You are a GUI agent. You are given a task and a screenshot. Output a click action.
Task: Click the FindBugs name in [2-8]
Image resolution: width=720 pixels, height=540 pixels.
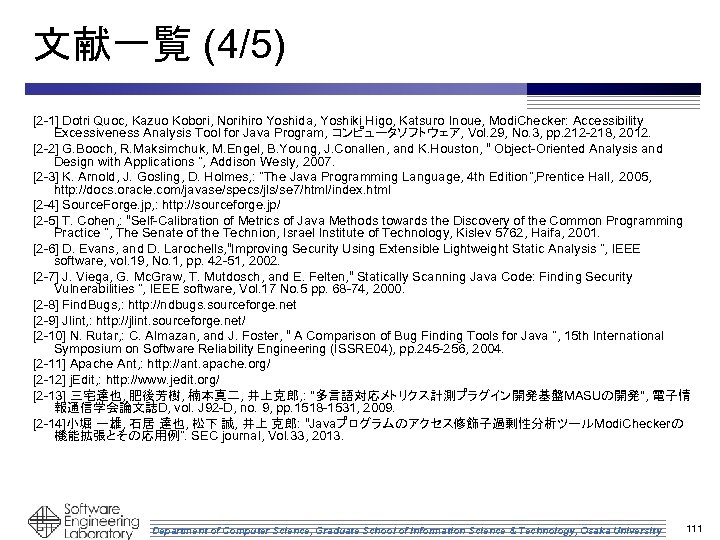pyautogui.click(x=90, y=305)
